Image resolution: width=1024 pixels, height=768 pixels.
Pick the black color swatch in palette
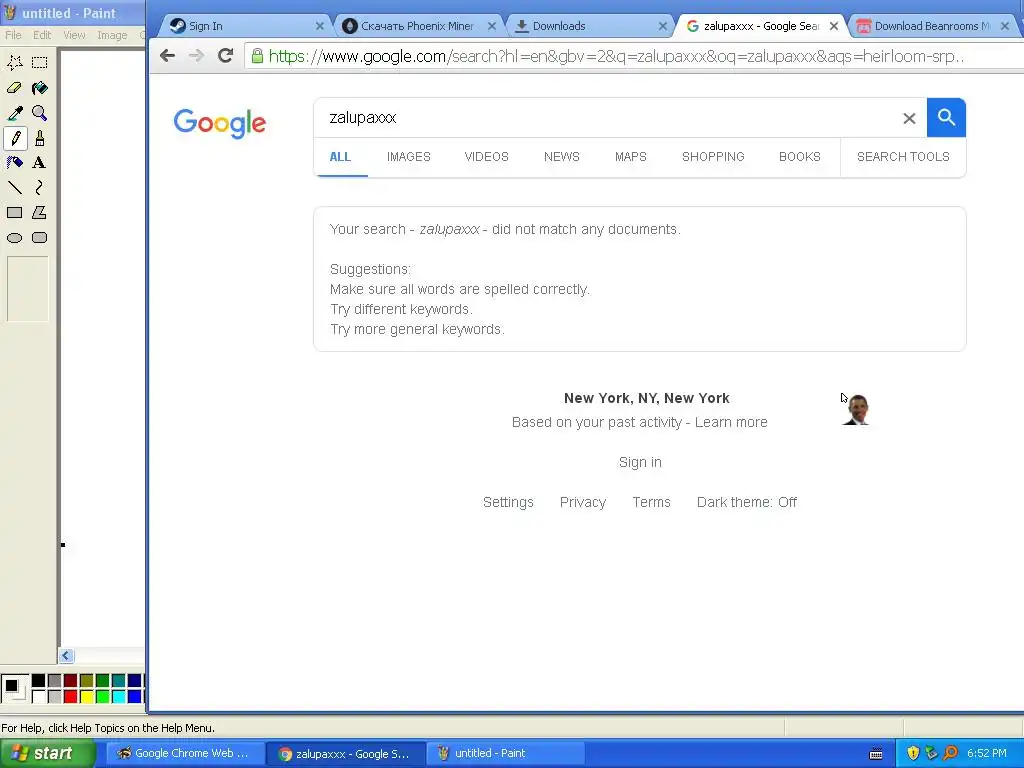[39, 681]
